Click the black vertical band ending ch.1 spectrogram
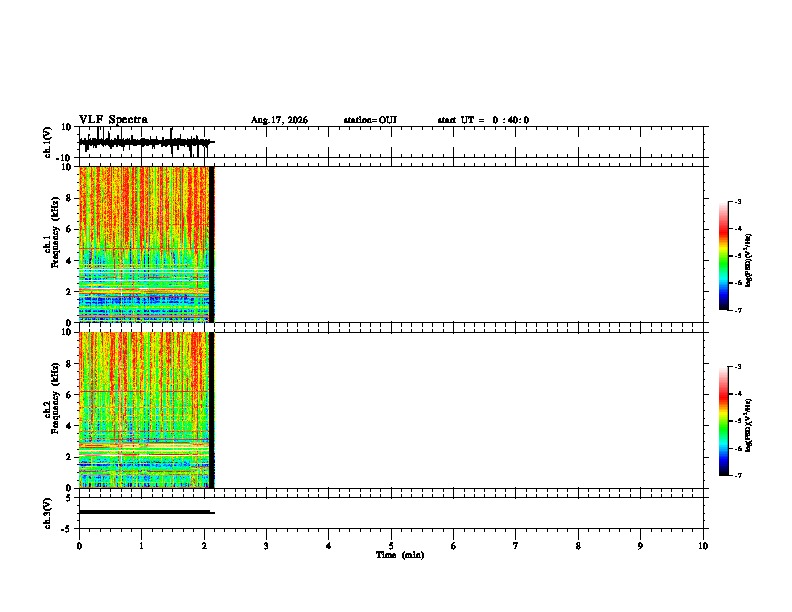 (x=212, y=244)
